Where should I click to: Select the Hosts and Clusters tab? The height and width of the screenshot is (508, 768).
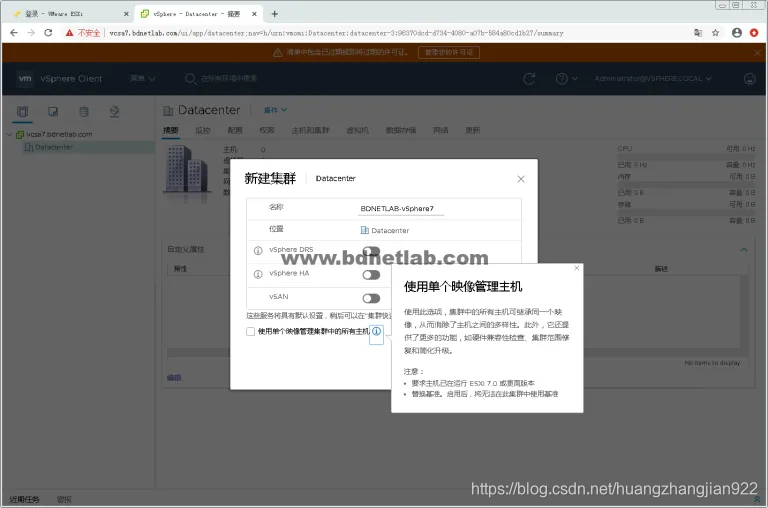tap(311, 130)
